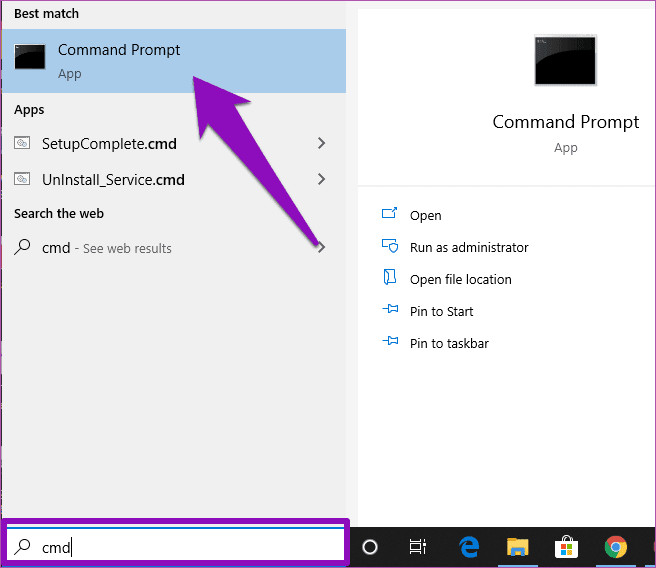Open File Explorer from the taskbar
Viewport: 656px width, 568px height.
click(518, 547)
